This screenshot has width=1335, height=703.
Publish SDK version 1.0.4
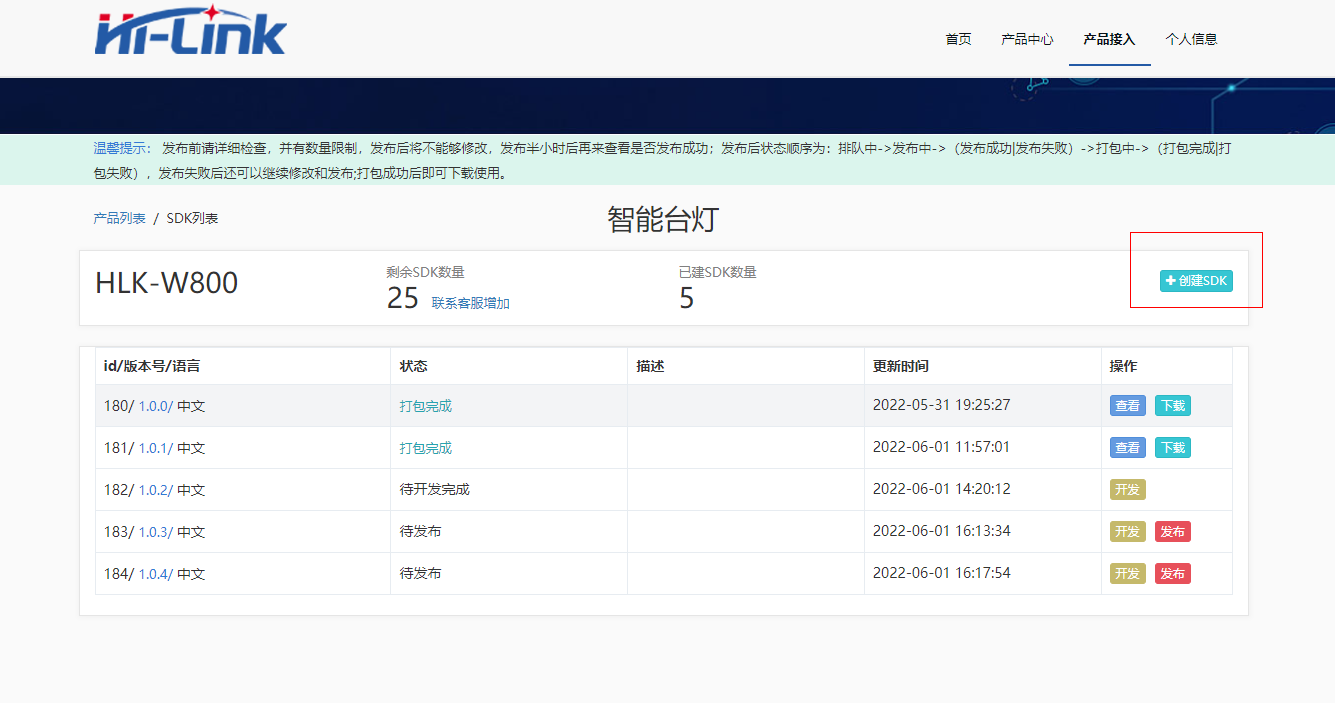(x=1172, y=574)
